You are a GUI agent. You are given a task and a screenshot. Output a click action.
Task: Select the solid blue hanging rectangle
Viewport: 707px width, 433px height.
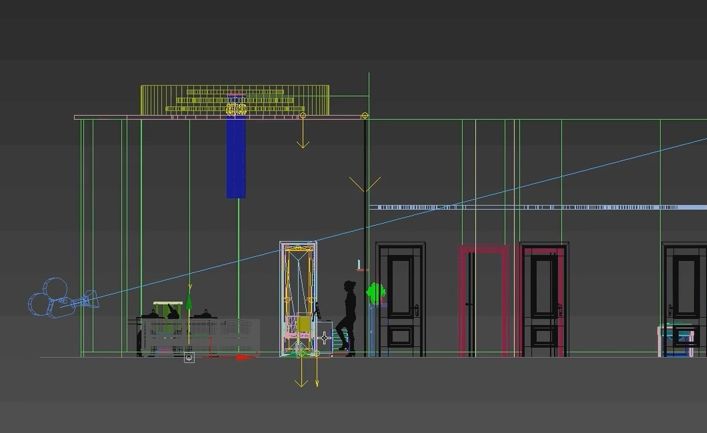point(236,158)
